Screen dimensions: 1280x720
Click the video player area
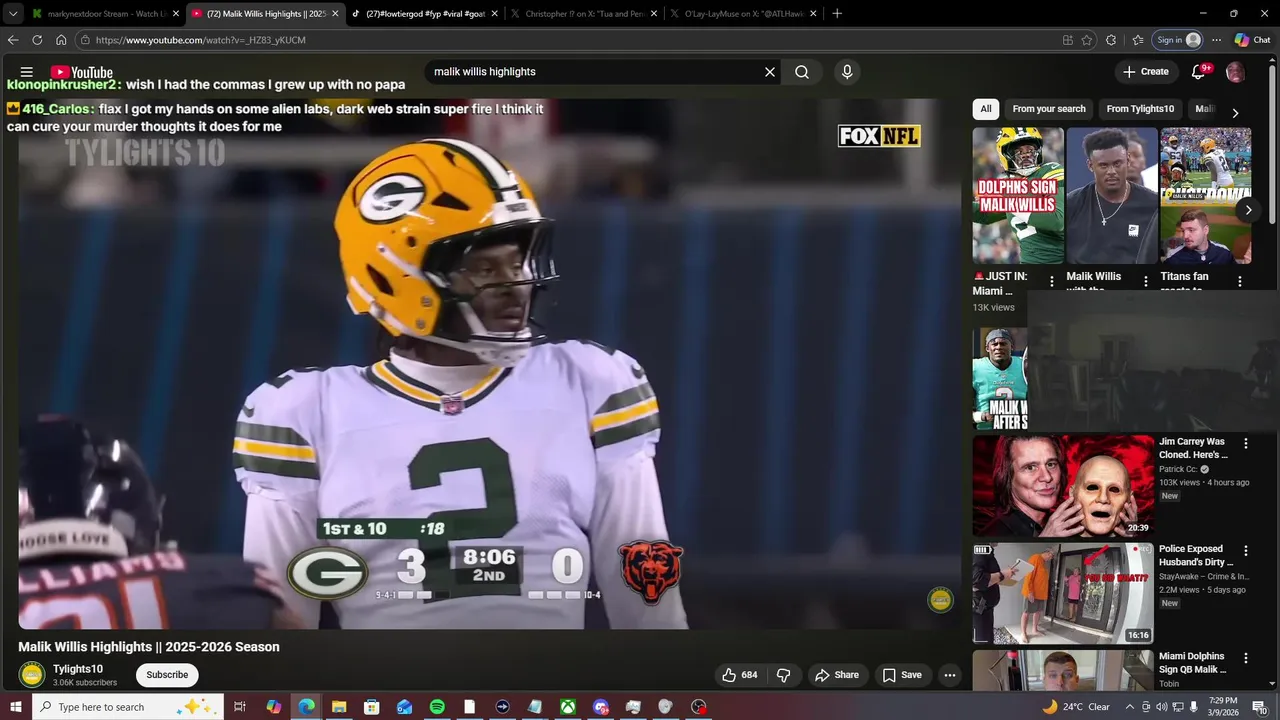(489, 364)
